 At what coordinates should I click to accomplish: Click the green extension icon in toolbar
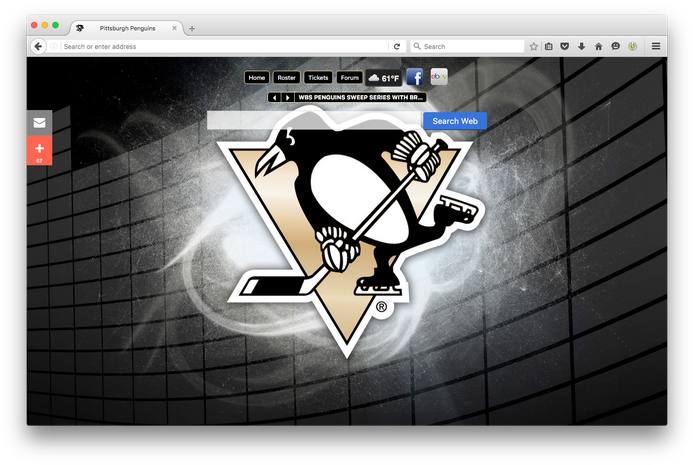click(633, 46)
